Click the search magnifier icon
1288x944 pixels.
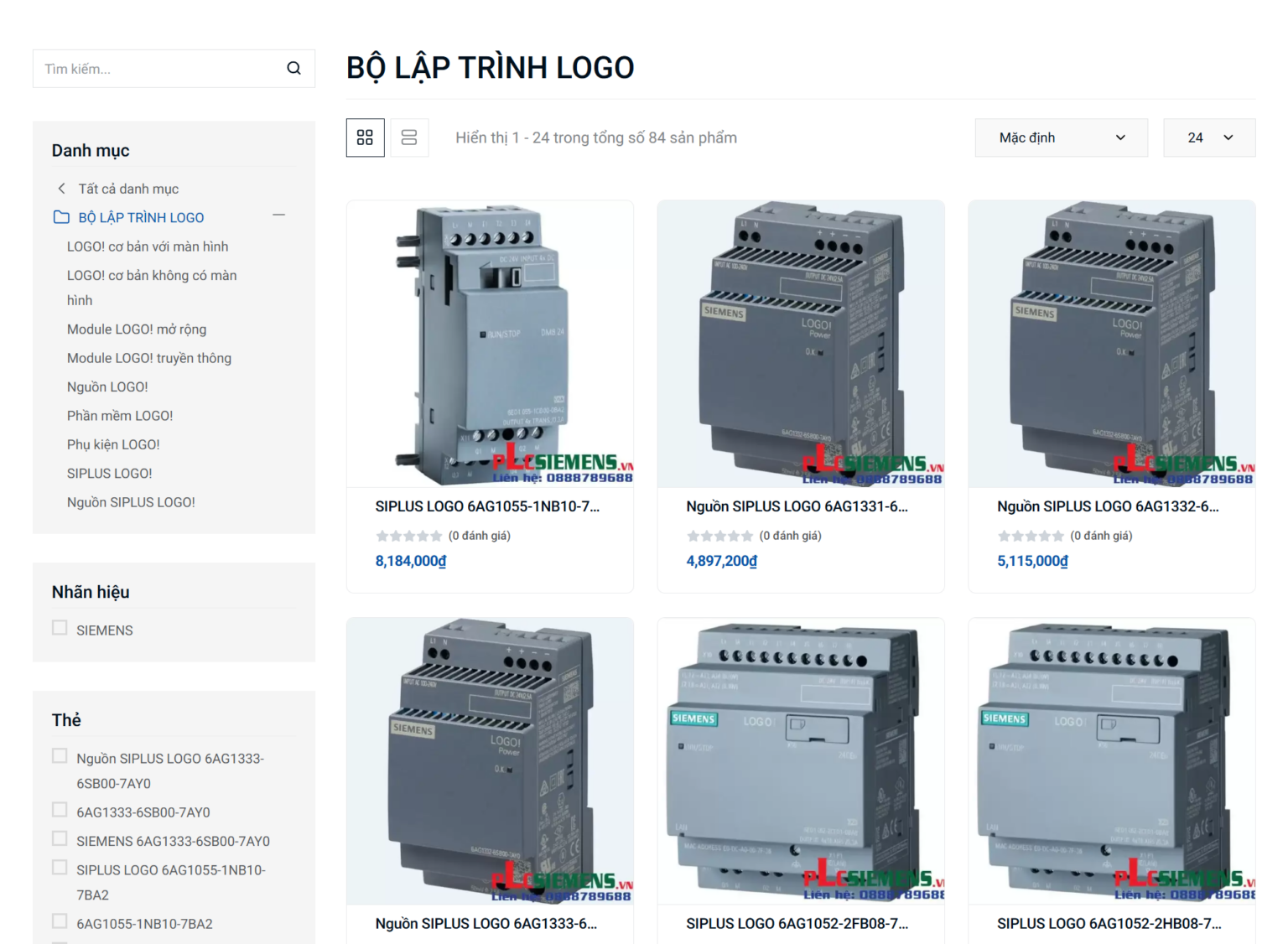point(293,69)
